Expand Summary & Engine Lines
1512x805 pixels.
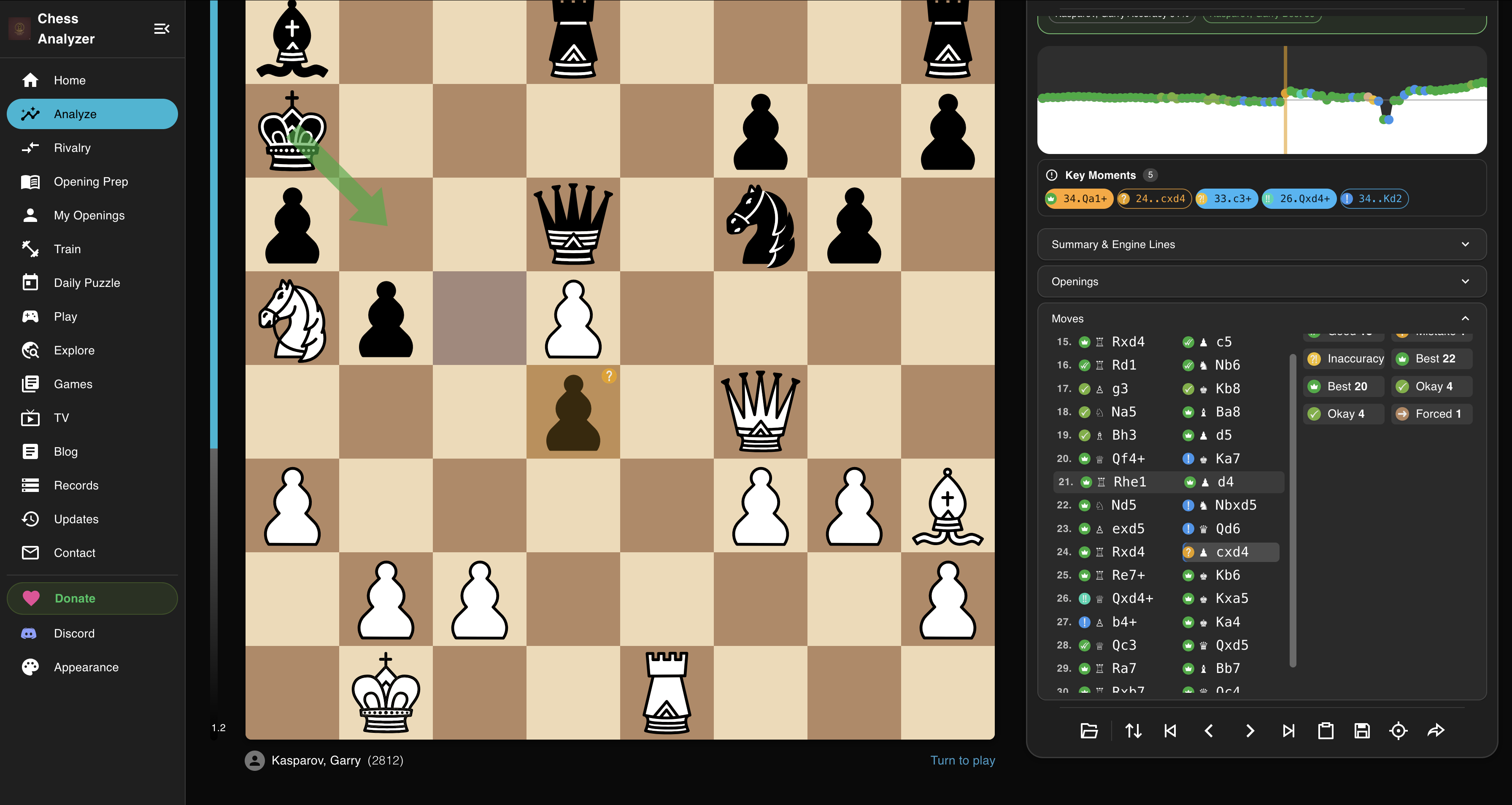(x=1261, y=244)
